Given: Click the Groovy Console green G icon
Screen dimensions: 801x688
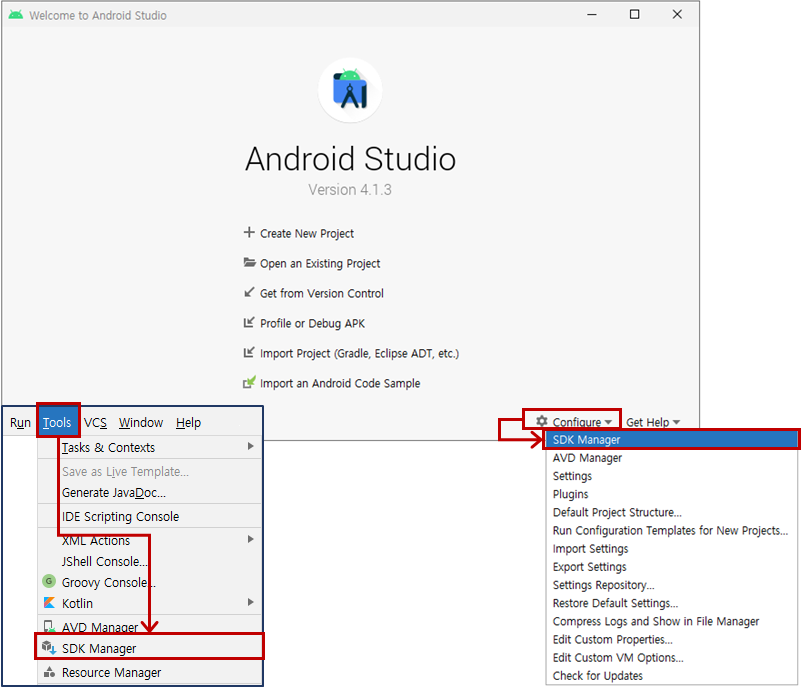Looking at the screenshot, I should tap(49, 581).
